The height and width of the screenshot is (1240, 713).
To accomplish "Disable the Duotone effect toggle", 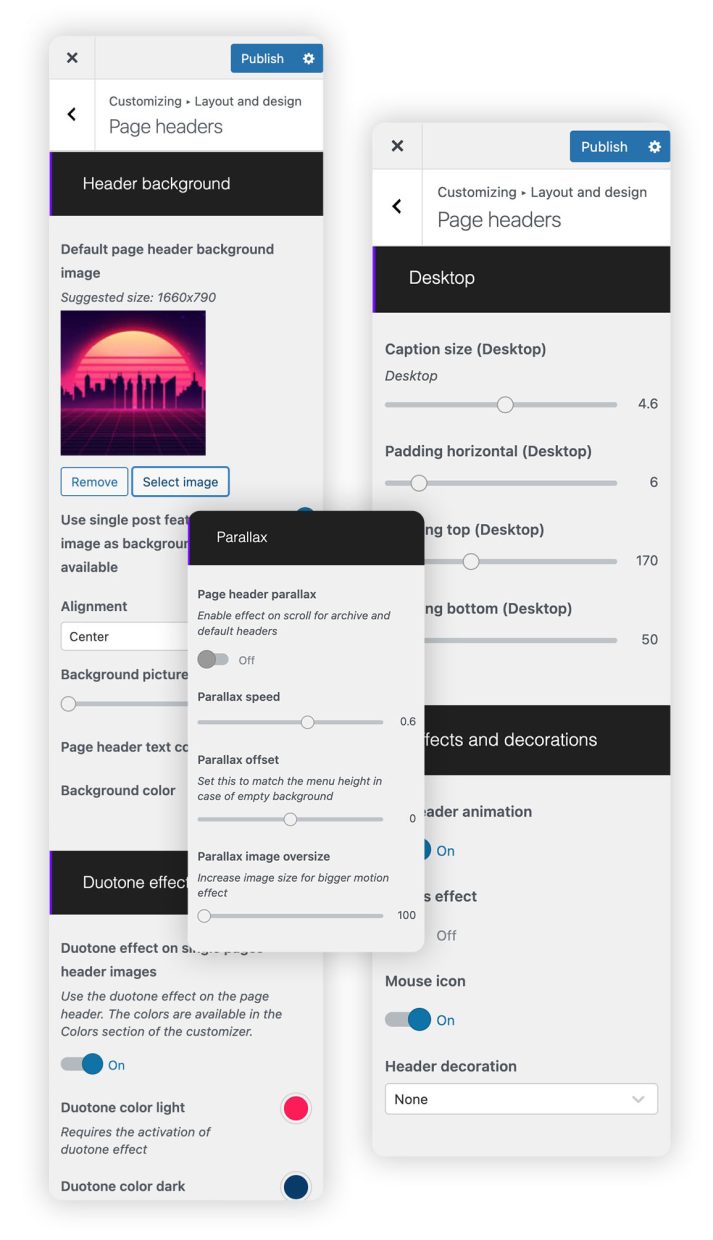I will coord(82,1064).
